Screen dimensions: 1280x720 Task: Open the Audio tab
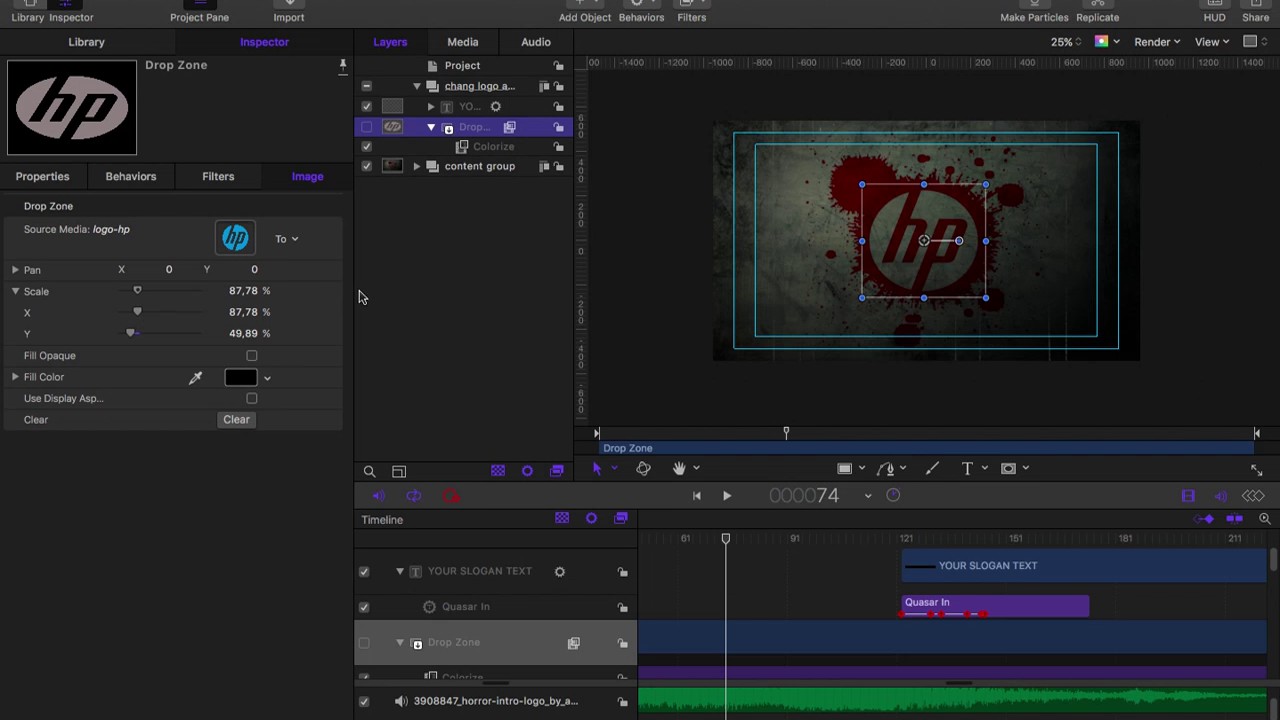pyautogui.click(x=536, y=42)
